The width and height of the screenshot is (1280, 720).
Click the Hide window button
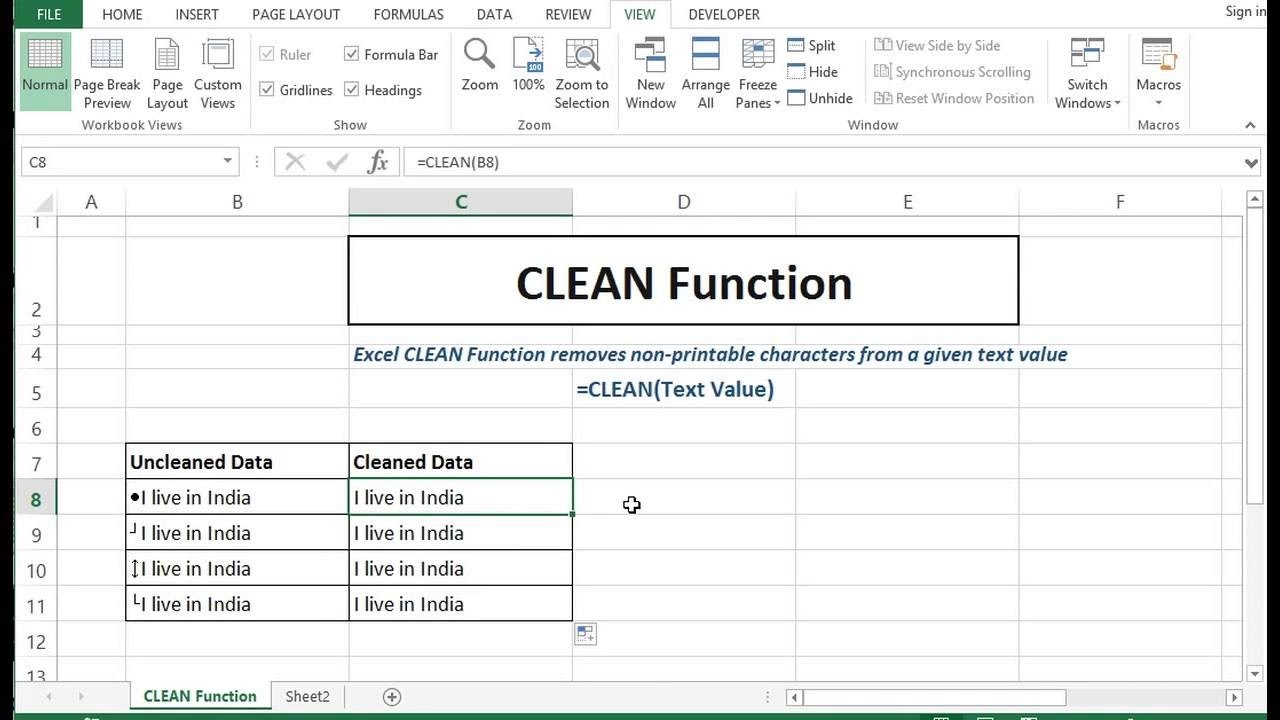(x=812, y=71)
